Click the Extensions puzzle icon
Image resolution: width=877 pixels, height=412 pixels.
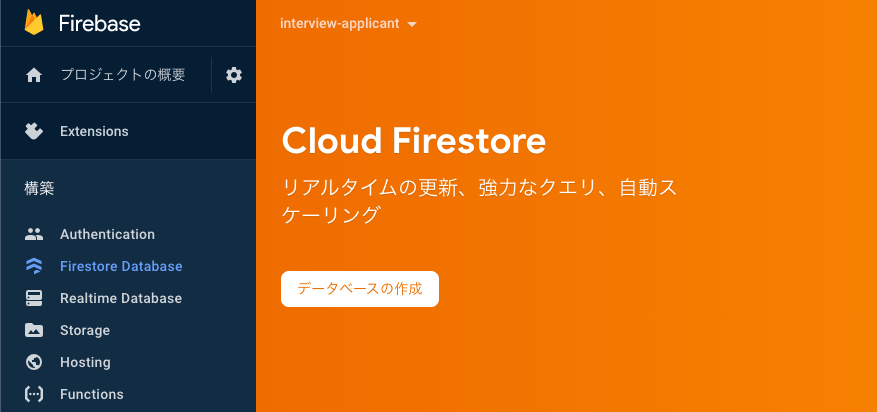coord(34,131)
